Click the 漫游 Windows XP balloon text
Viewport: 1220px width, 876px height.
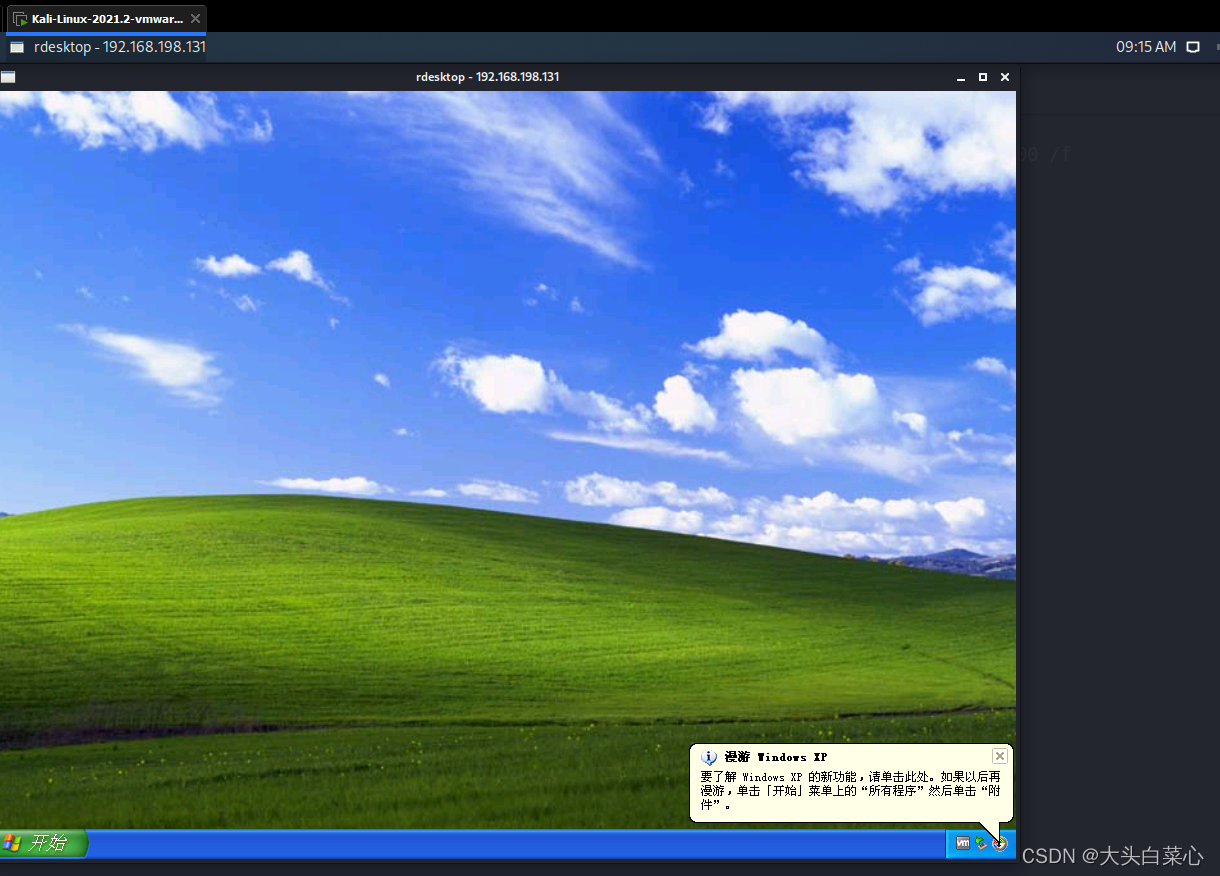pos(850,790)
